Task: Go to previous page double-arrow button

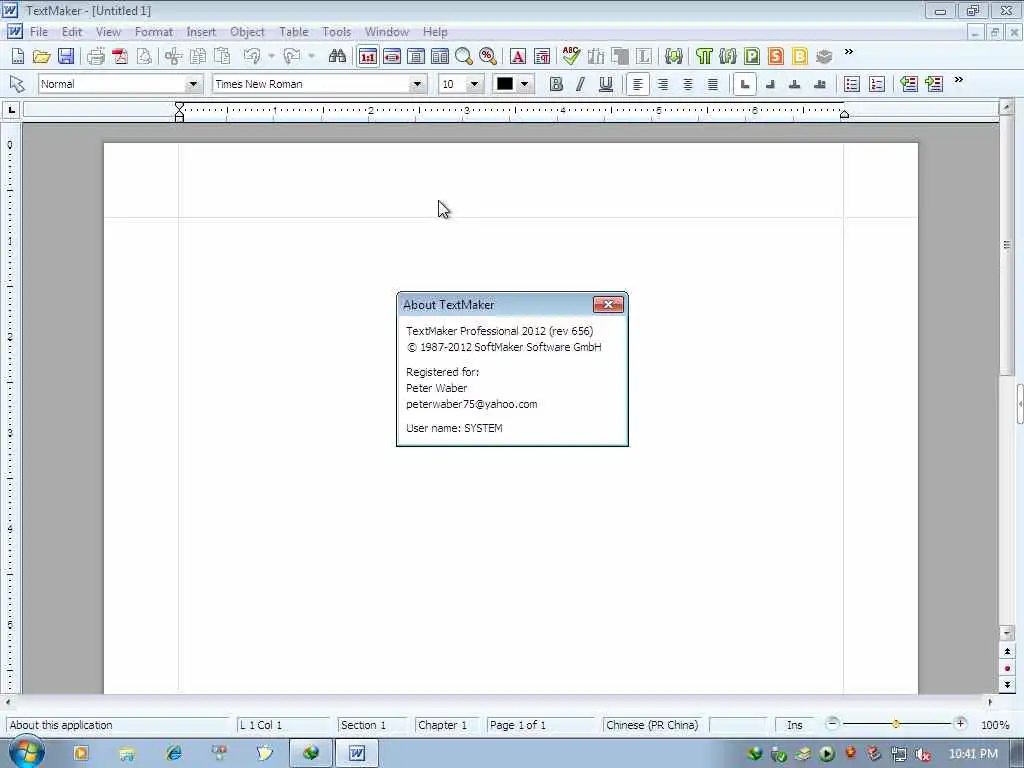Action: coord(1007,652)
